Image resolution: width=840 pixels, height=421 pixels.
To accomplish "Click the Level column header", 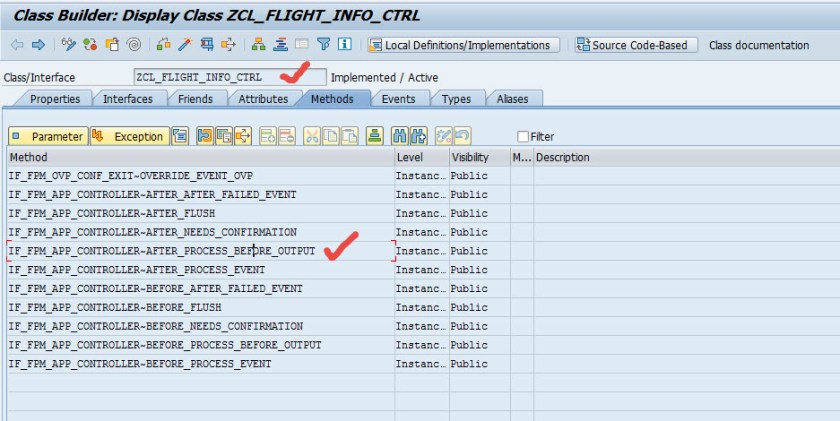I will pos(422,157).
